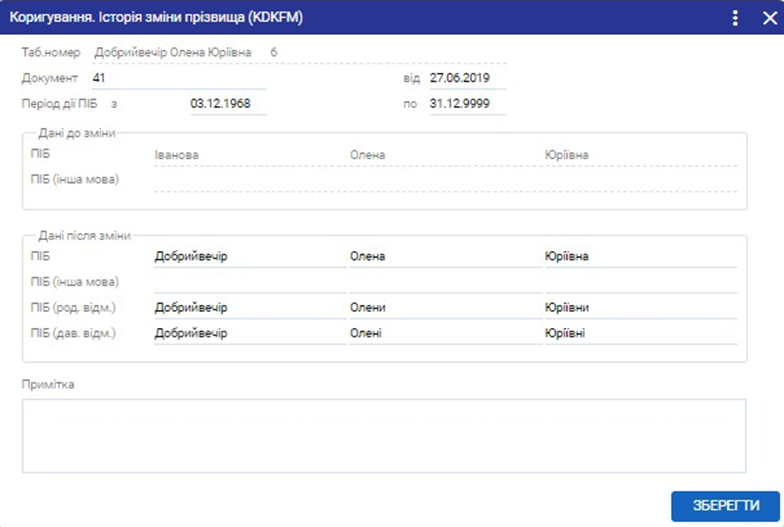Image resolution: width=784 pixels, height=527 pixels.
Task: Click the period end date 31.12.9999
Action: pyautogui.click(x=467, y=103)
